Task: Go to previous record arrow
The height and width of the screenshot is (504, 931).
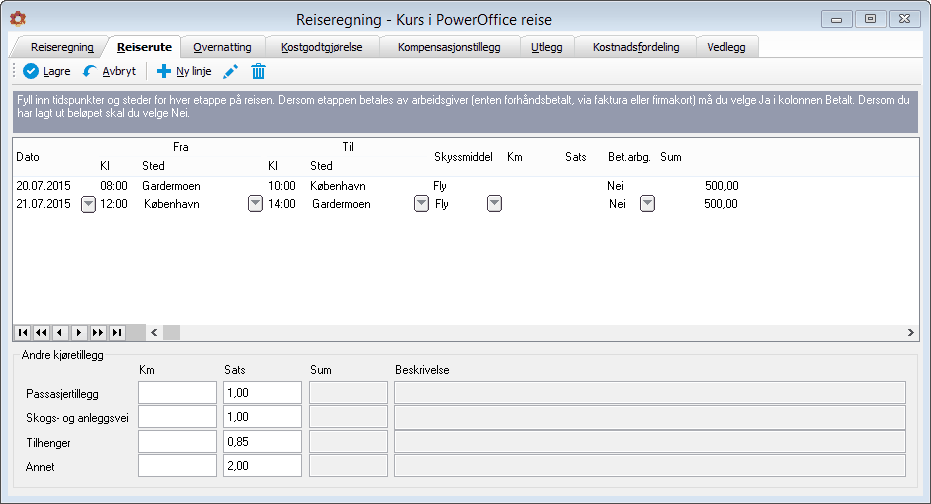Action: pos(59,332)
